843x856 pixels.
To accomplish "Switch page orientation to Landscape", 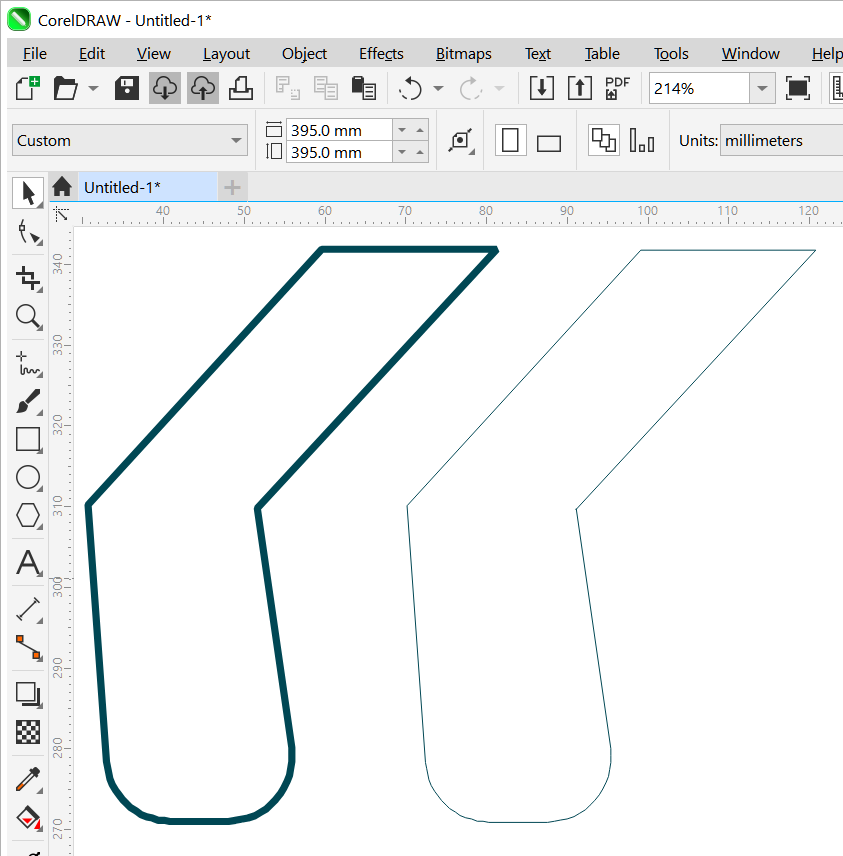I will tap(549, 142).
